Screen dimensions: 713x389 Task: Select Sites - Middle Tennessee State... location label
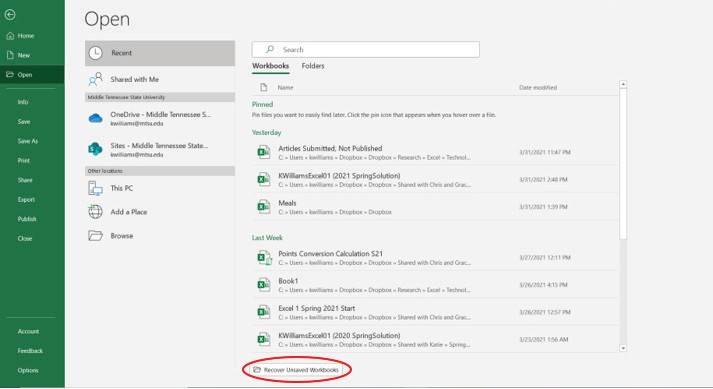159,146
